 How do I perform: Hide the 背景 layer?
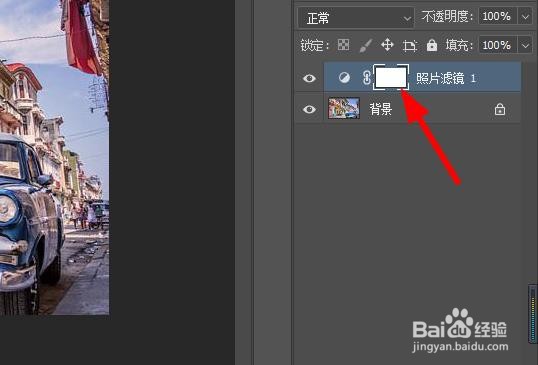(x=309, y=109)
